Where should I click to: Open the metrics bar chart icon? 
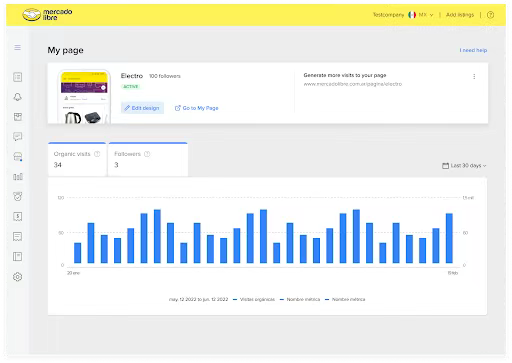18,176
